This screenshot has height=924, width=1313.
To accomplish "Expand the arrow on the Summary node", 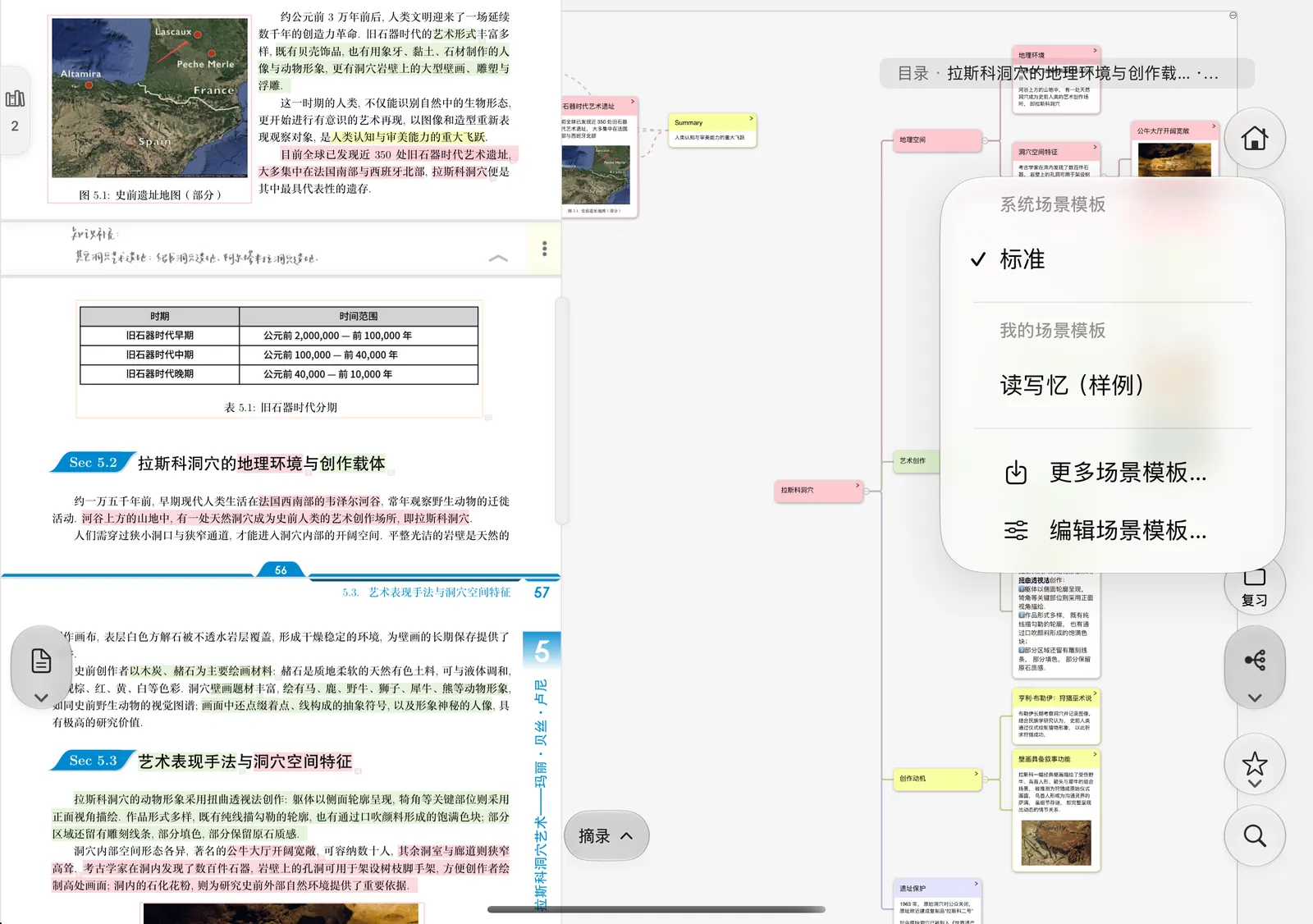I will point(751,118).
